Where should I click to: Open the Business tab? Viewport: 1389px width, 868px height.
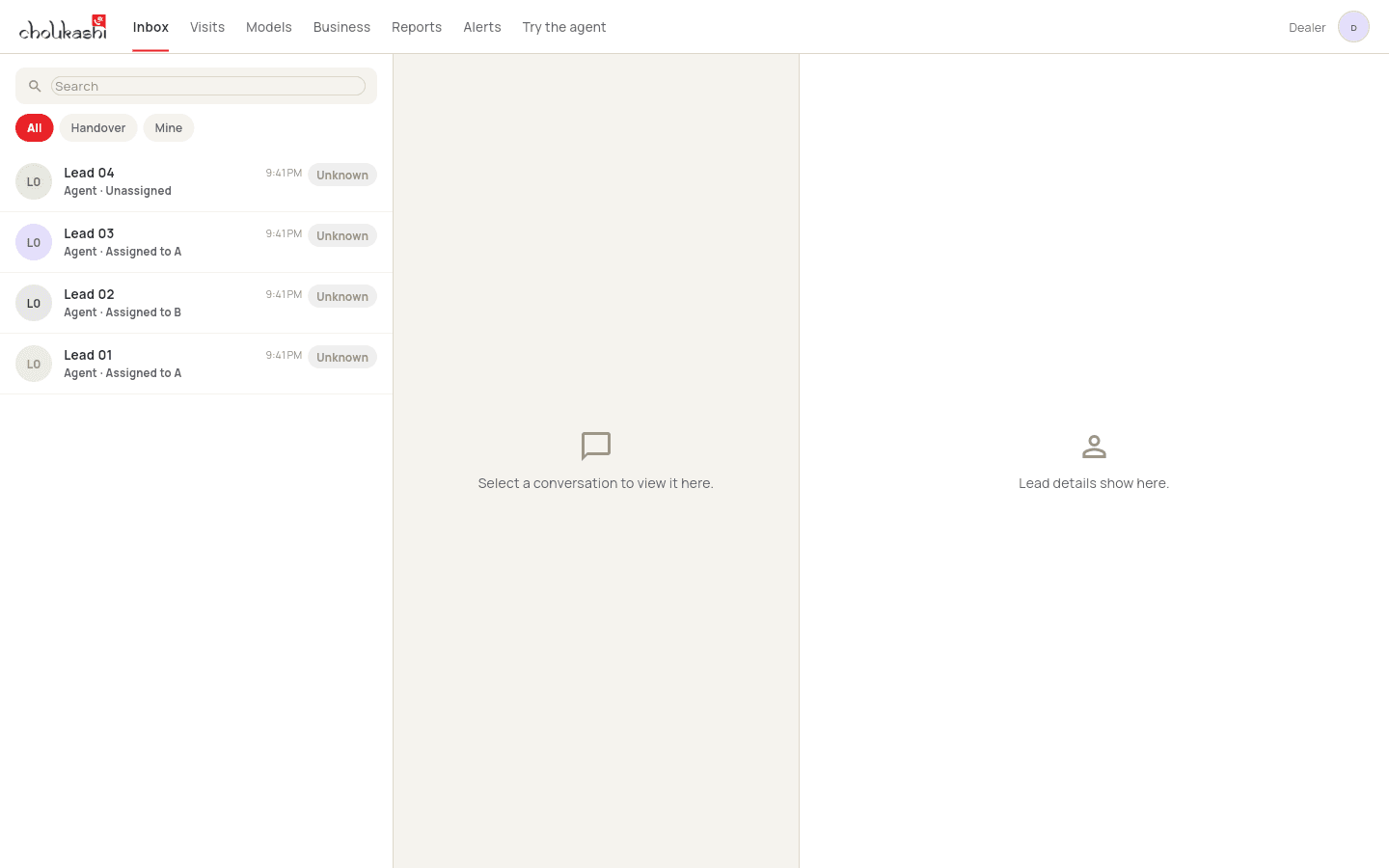pos(341,27)
